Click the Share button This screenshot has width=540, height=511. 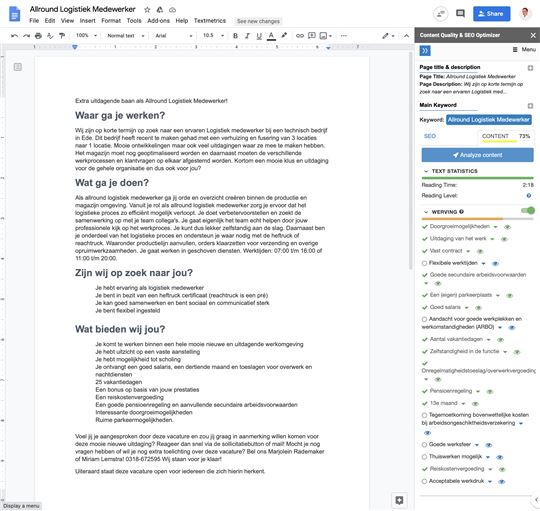[x=491, y=14]
